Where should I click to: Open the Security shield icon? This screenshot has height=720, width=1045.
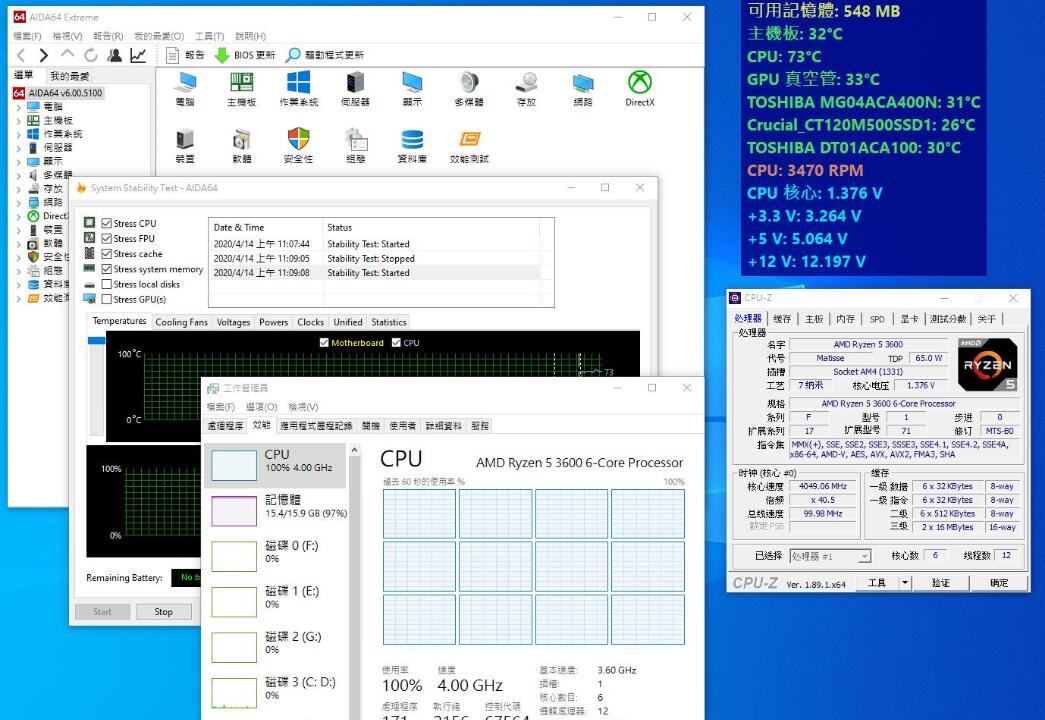click(x=299, y=146)
